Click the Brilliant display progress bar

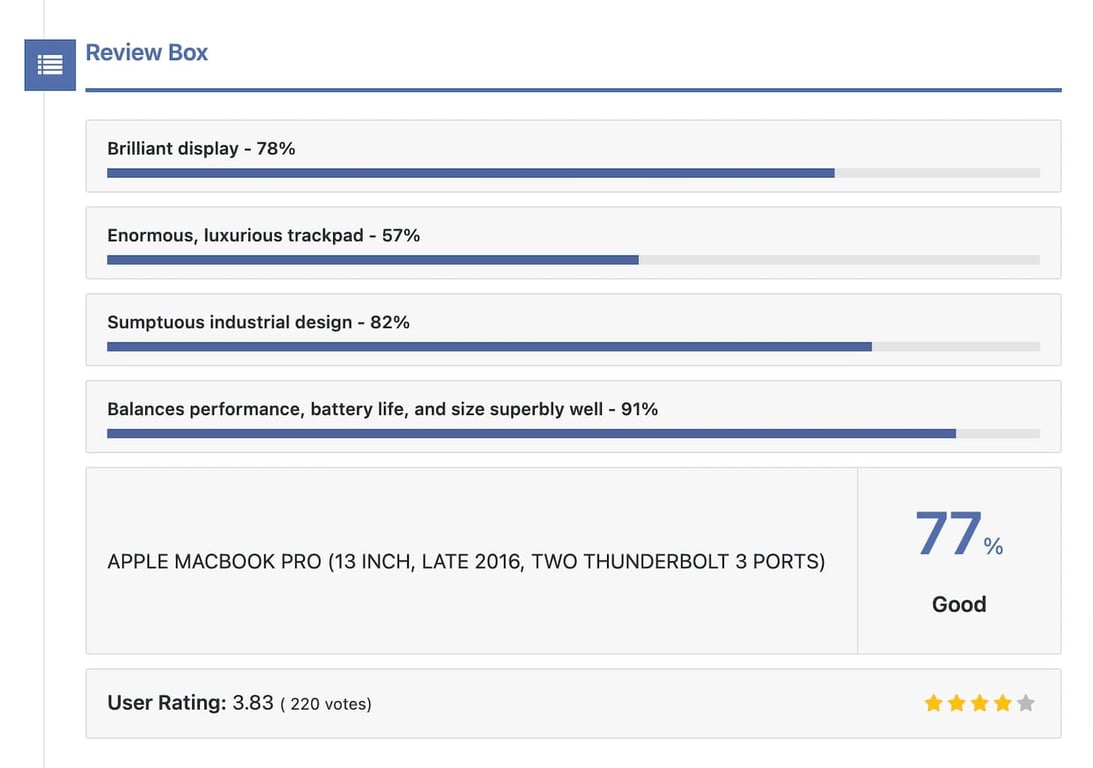coord(572,173)
